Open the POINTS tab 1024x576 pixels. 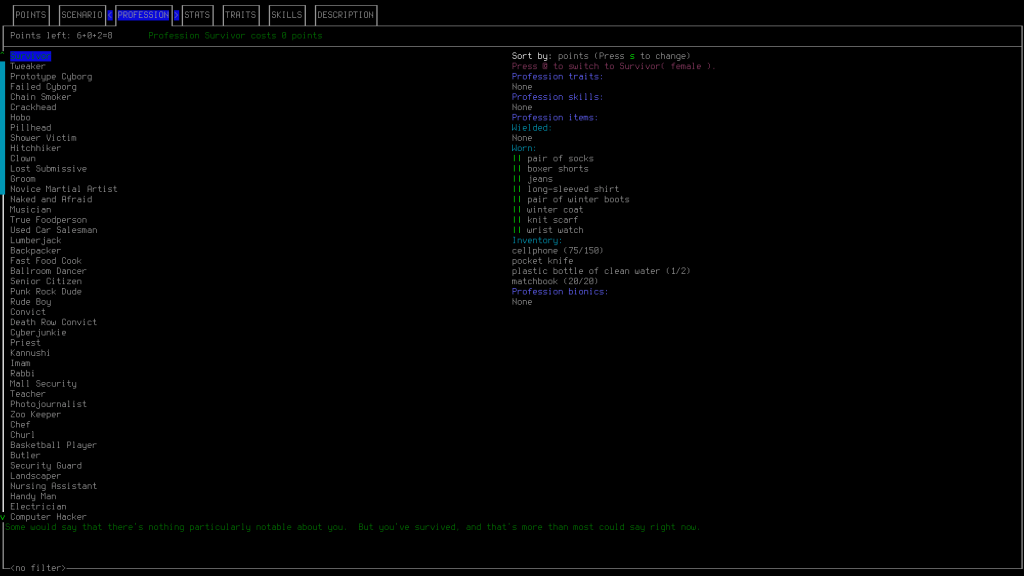pos(31,15)
